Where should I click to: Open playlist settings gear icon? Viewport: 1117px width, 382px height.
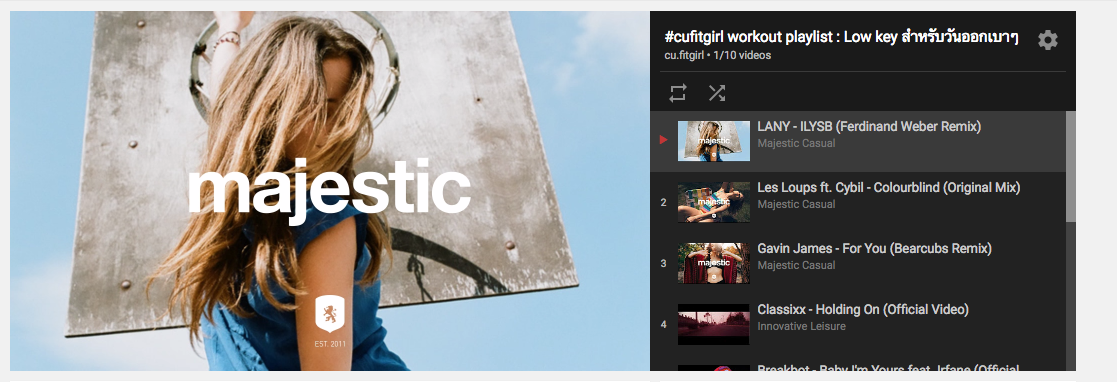(x=1047, y=40)
